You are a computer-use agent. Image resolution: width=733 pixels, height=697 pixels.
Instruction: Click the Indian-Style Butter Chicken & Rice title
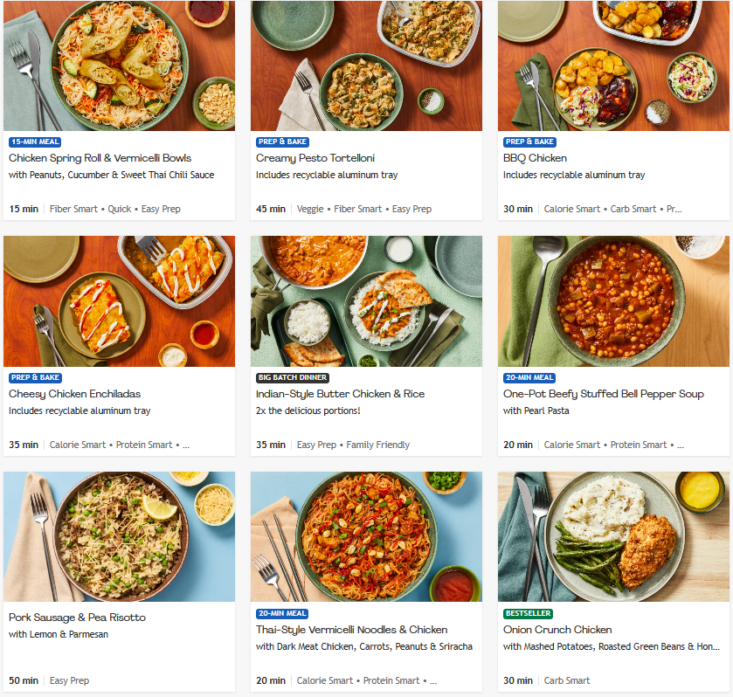(340, 394)
